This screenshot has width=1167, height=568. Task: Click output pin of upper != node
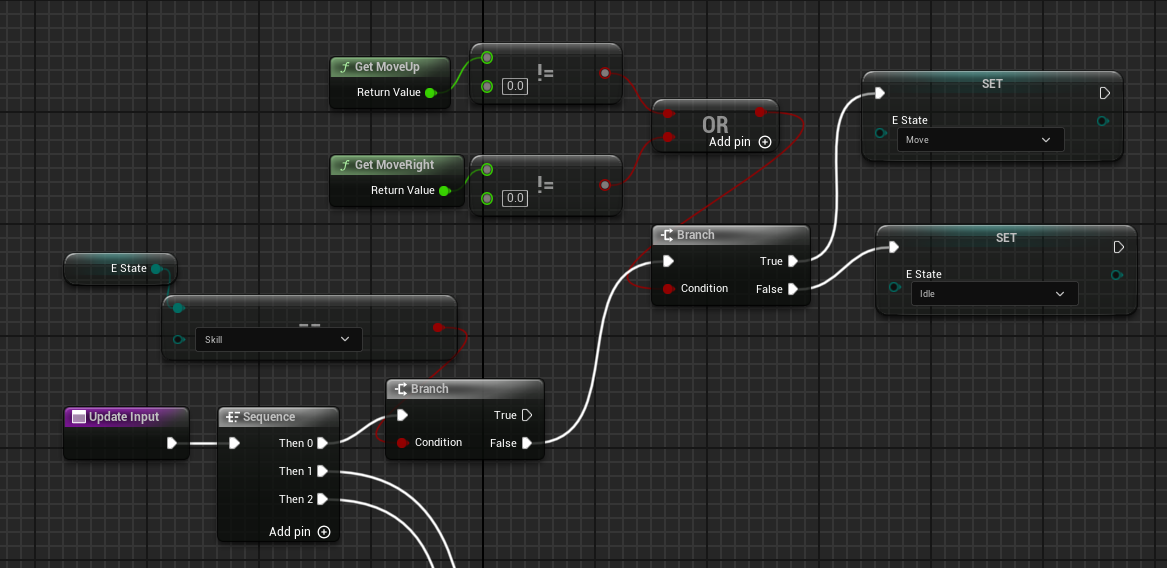coord(605,73)
